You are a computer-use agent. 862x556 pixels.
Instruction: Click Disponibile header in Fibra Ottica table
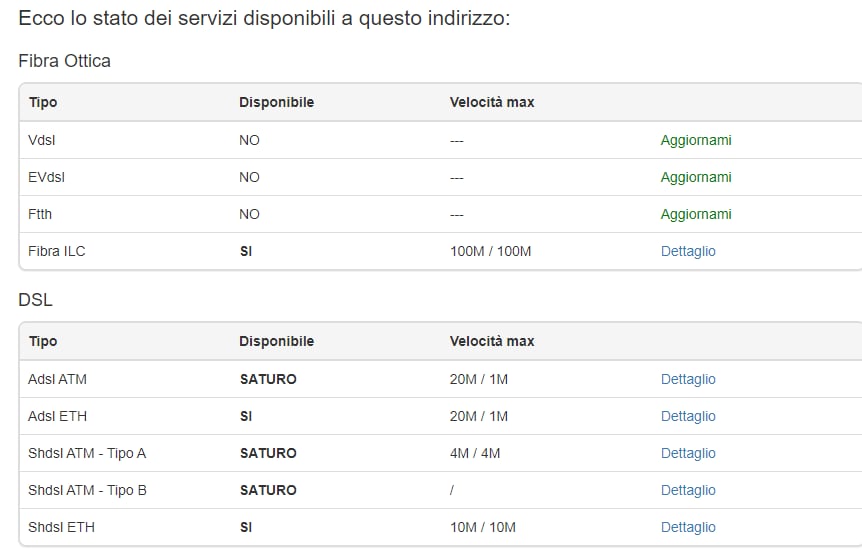[276, 102]
